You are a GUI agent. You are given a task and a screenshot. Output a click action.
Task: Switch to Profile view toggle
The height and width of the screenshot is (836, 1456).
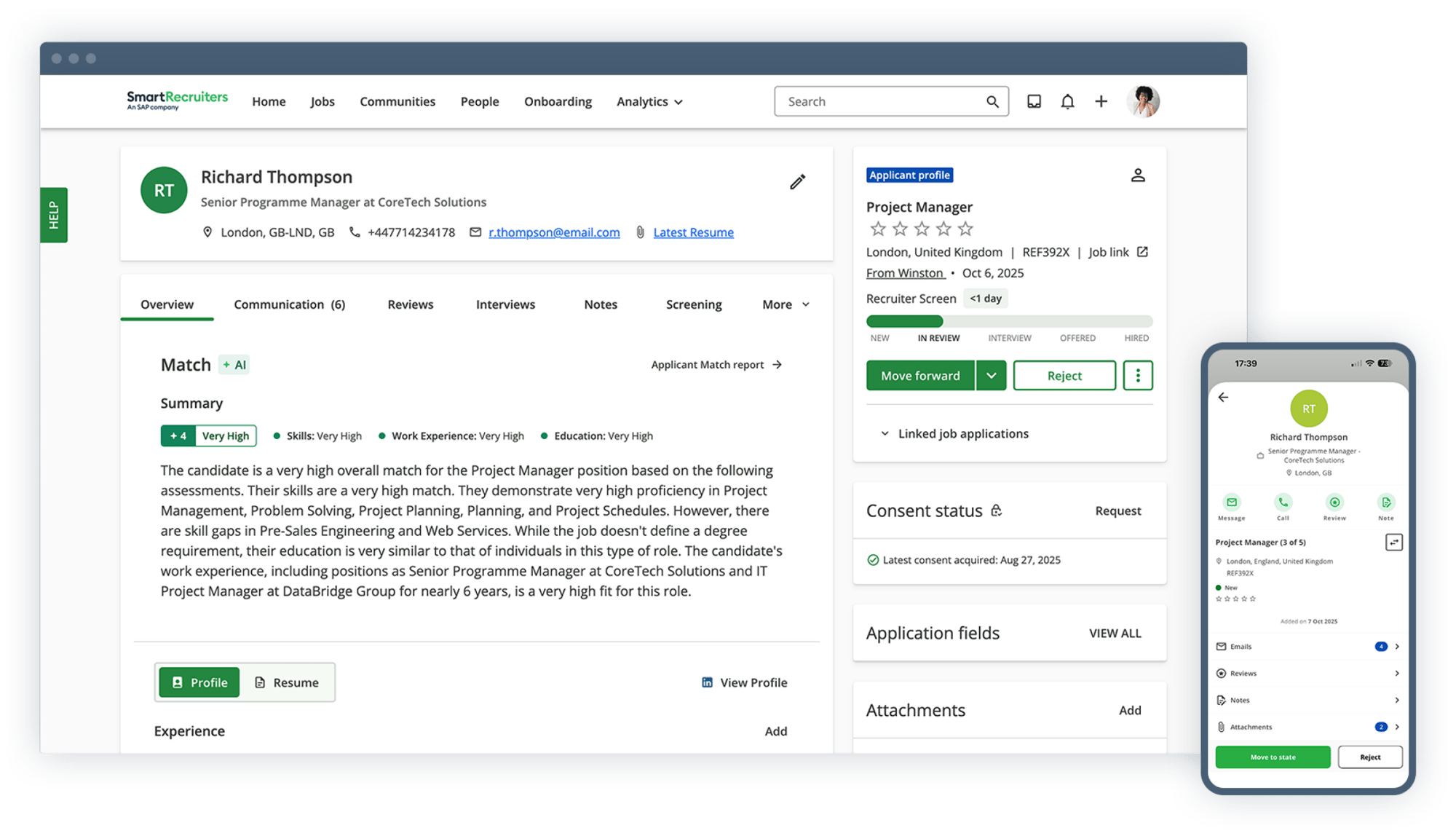tap(199, 682)
